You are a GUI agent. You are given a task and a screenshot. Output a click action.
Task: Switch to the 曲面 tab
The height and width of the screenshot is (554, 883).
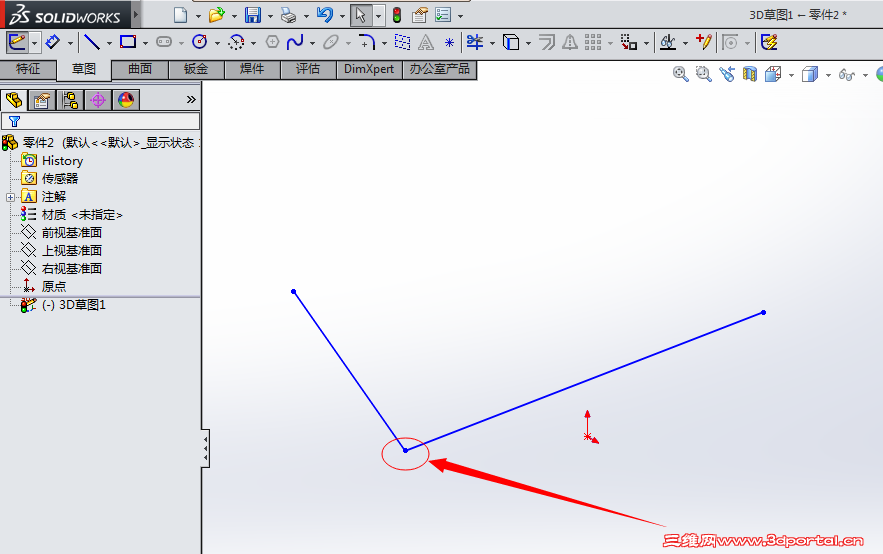pos(140,69)
